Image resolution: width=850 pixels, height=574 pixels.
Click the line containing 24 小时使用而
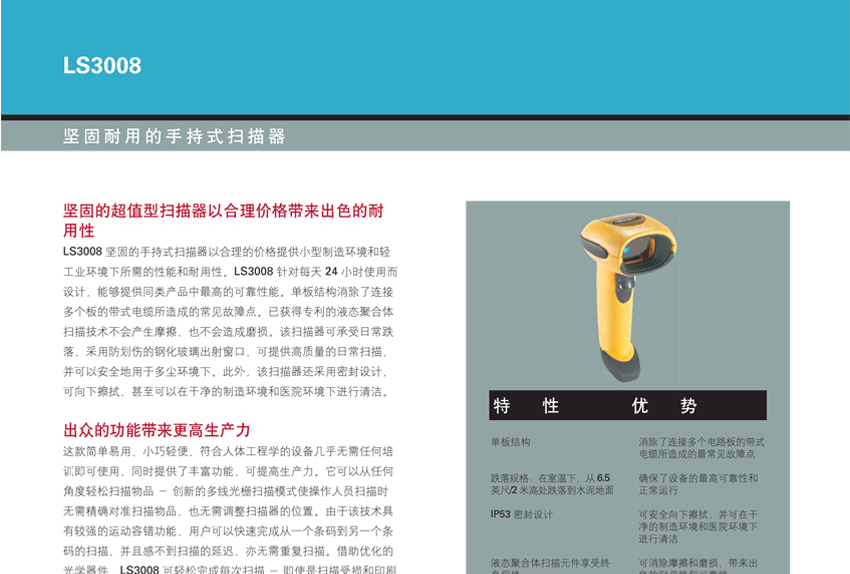pyautogui.click(x=230, y=272)
